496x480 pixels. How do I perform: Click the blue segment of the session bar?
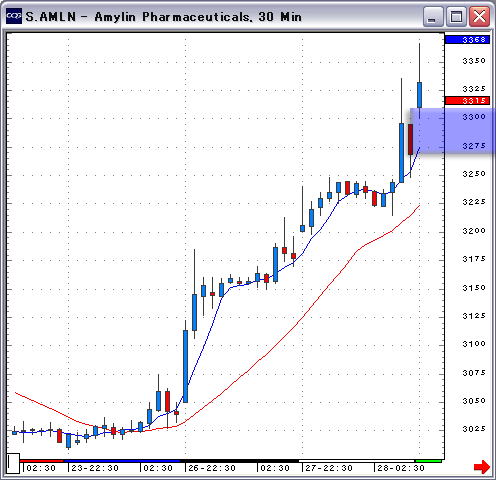(122, 461)
